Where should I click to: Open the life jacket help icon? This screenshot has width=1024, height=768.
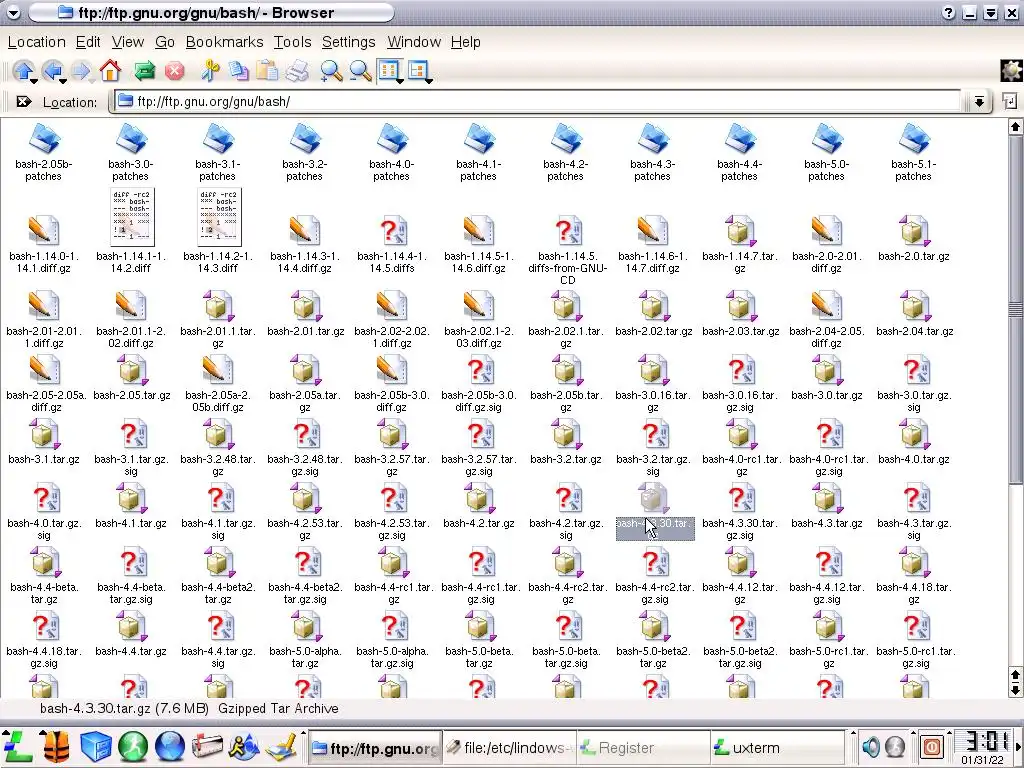click(x=57, y=746)
